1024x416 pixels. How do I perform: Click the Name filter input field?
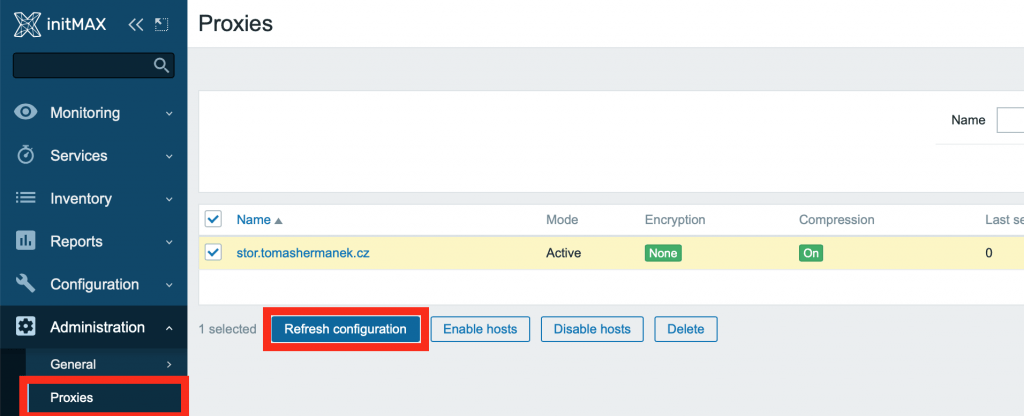pos(1009,120)
